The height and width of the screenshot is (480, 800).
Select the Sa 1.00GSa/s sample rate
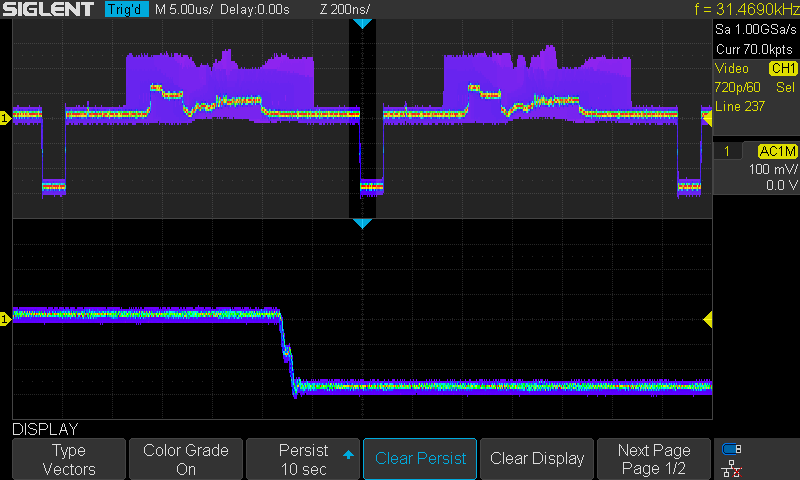tap(756, 29)
